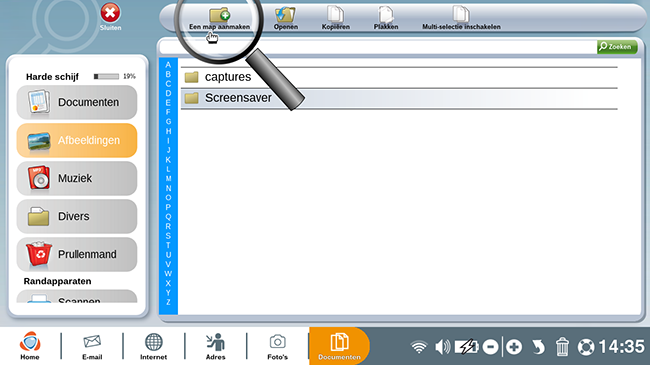Click the Wi-Fi status icon

pos(419,347)
